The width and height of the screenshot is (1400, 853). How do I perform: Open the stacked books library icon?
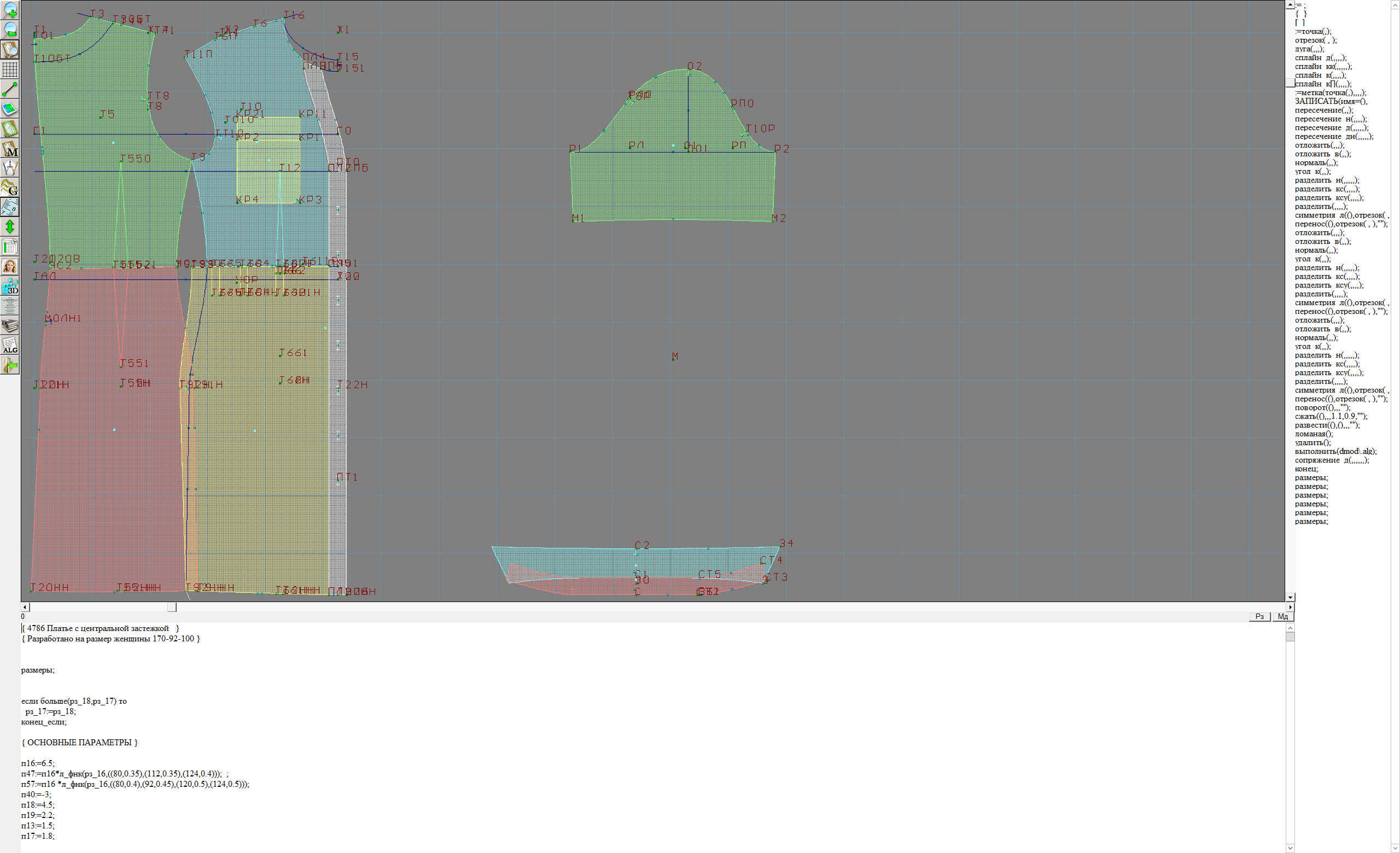tap(10, 325)
